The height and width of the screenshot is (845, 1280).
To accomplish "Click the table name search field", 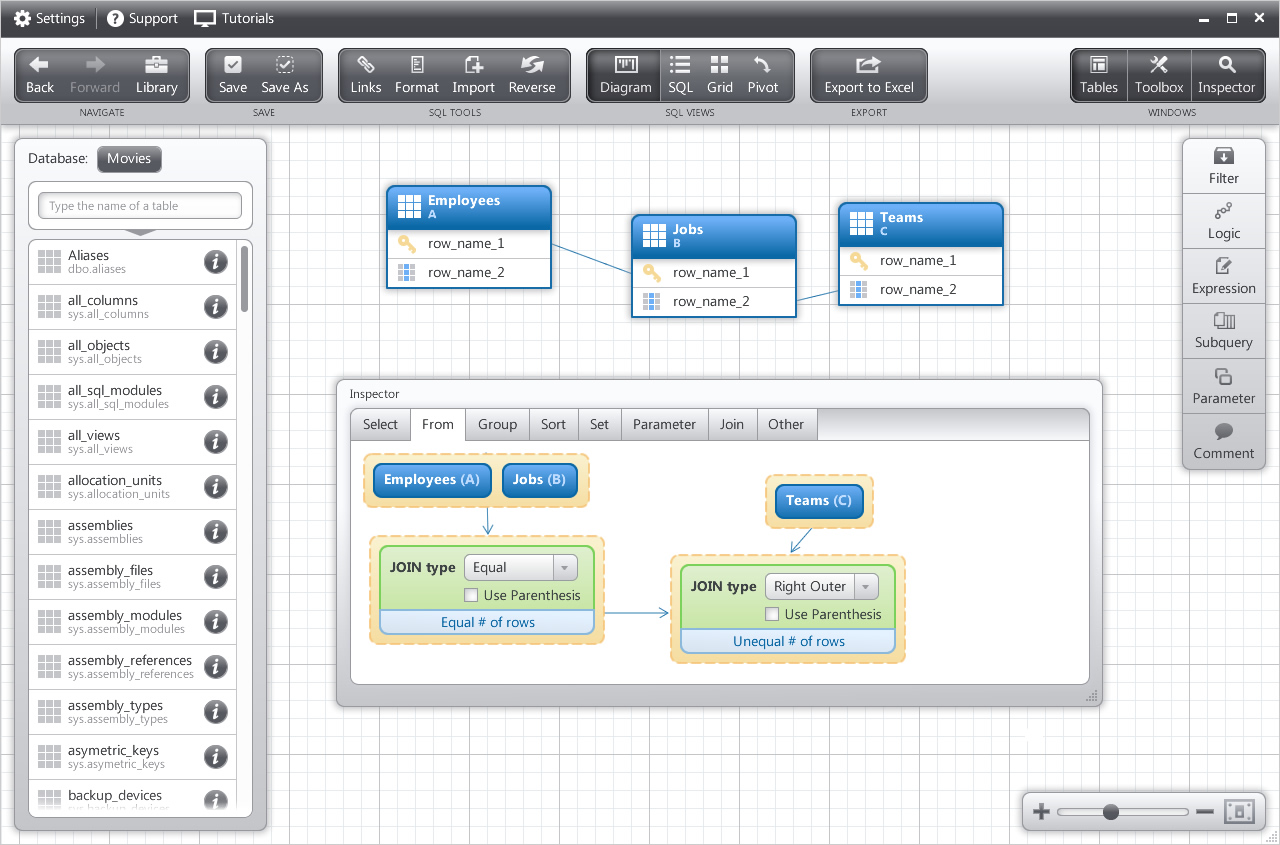I will (x=140, y=206).
